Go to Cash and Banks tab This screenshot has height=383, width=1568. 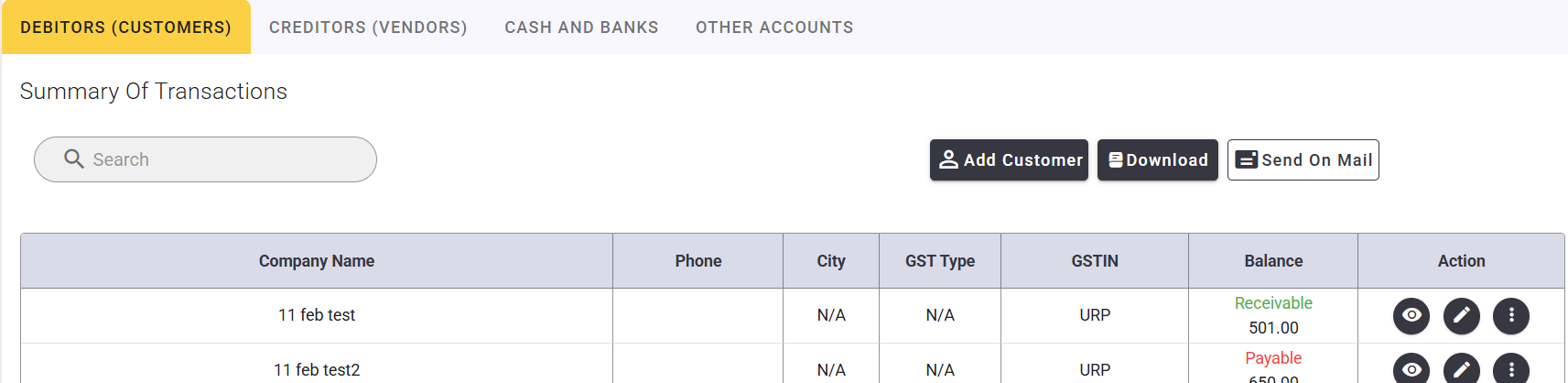(581, 27)
